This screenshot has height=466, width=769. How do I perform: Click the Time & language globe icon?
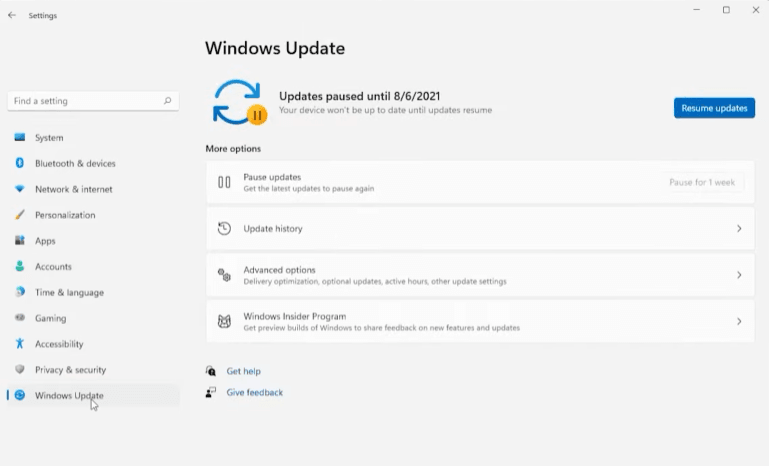click(x=20, y=292)
